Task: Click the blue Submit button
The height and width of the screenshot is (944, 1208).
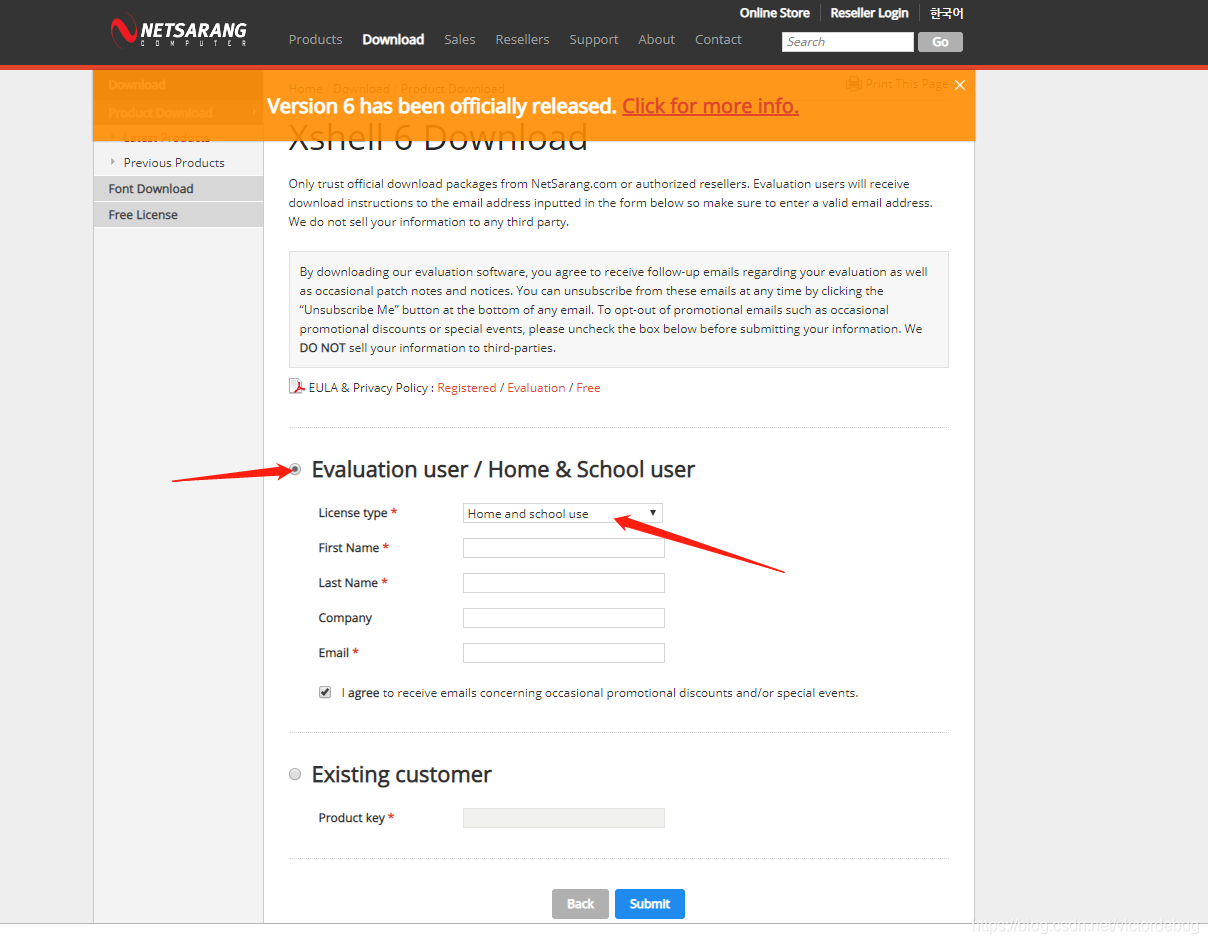Action: [x=650, y=904]
